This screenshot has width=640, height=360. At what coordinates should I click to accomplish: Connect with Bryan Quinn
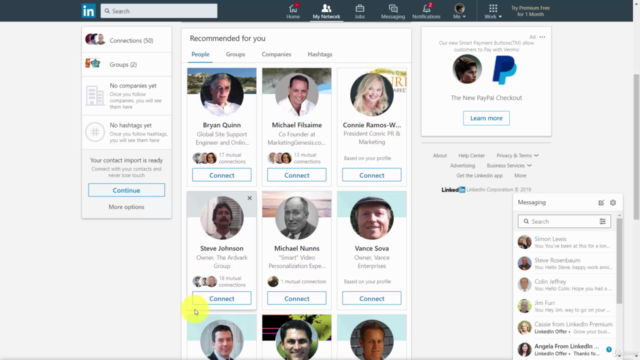tap(222, 175)
